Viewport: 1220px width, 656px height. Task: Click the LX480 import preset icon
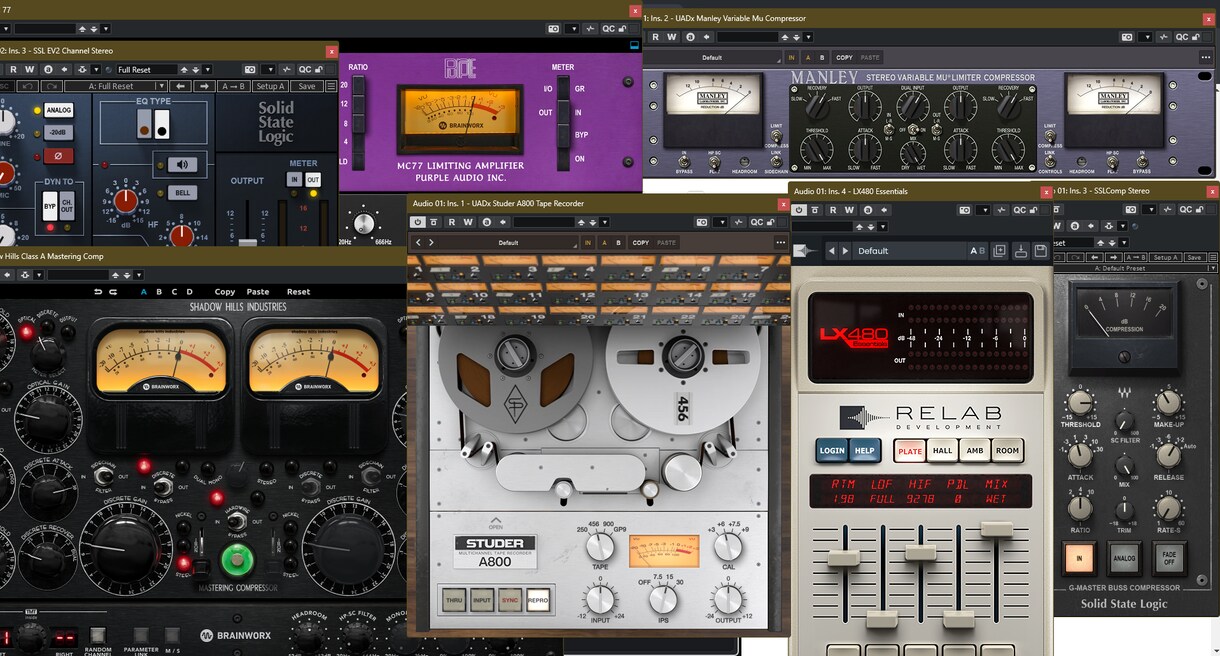click(1021, 251)
